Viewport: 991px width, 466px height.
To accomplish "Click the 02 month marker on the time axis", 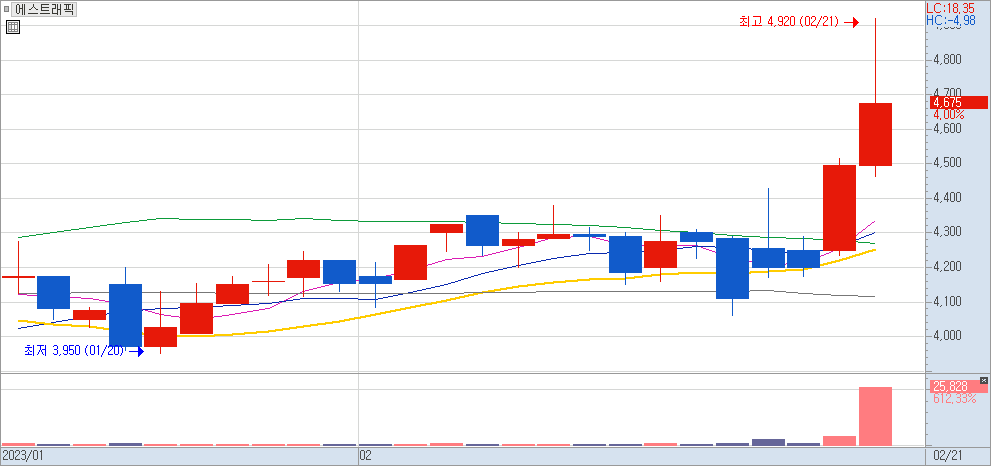I will coord(365,455).
